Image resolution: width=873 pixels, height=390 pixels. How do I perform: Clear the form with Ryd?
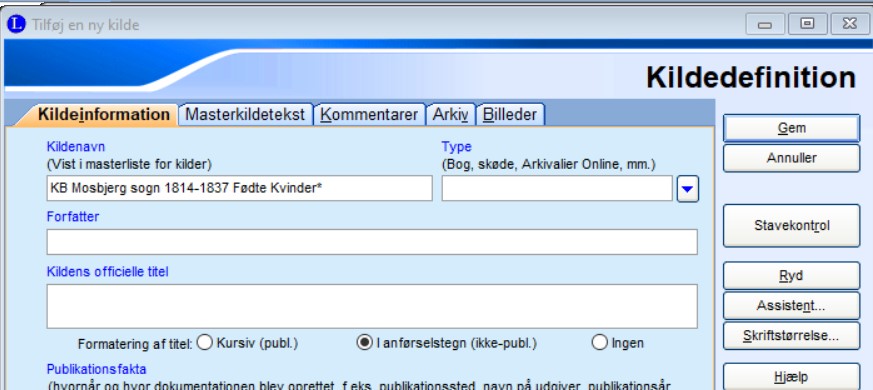791,276
